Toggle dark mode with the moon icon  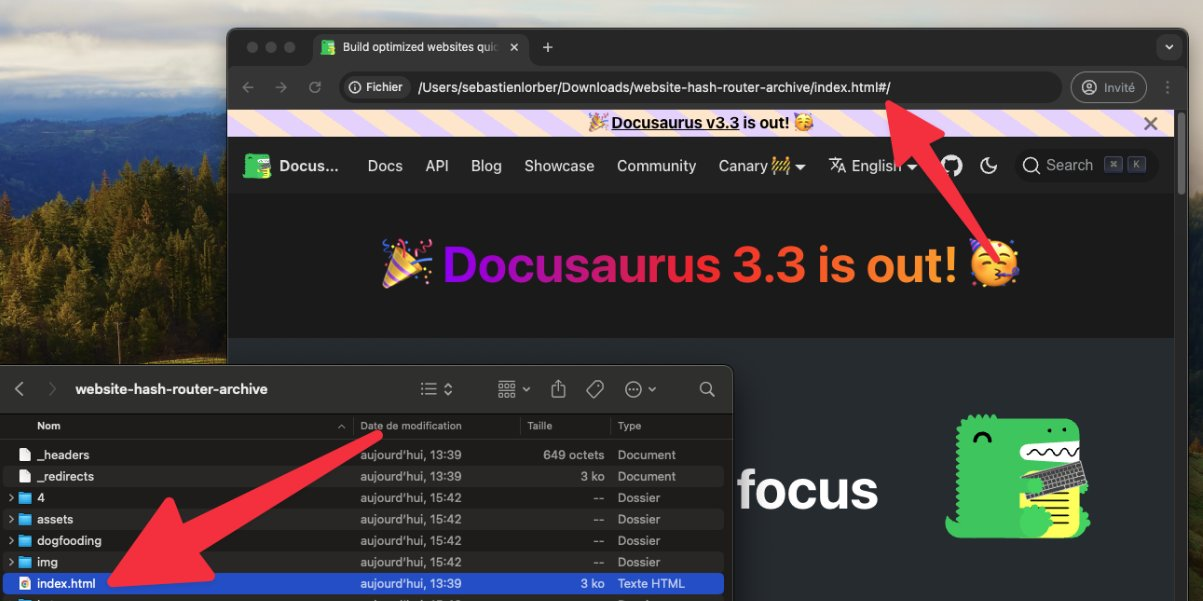click(x=989, y=165)
